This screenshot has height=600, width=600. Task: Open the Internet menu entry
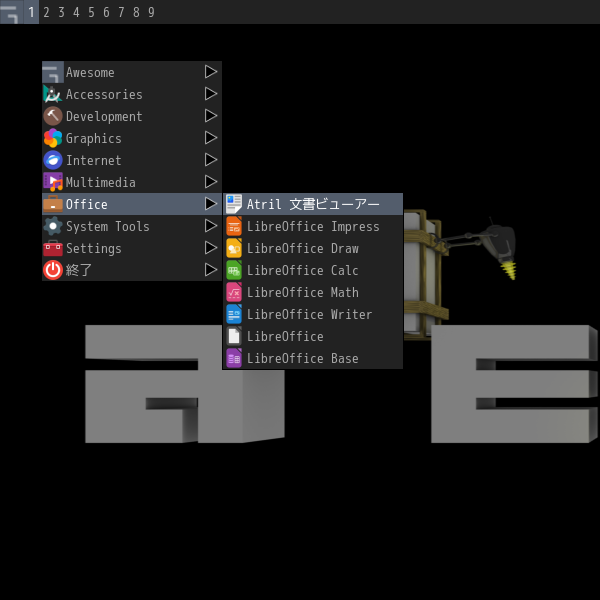click(x=132, y=160)
